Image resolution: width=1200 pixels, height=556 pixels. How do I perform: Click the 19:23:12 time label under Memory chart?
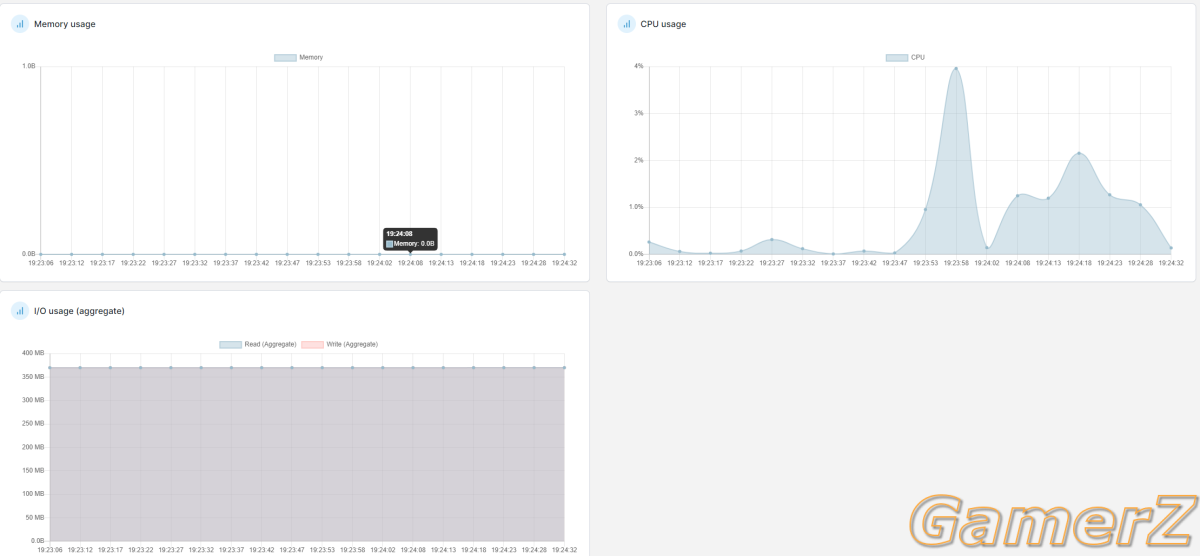click(x=71, y=263)
